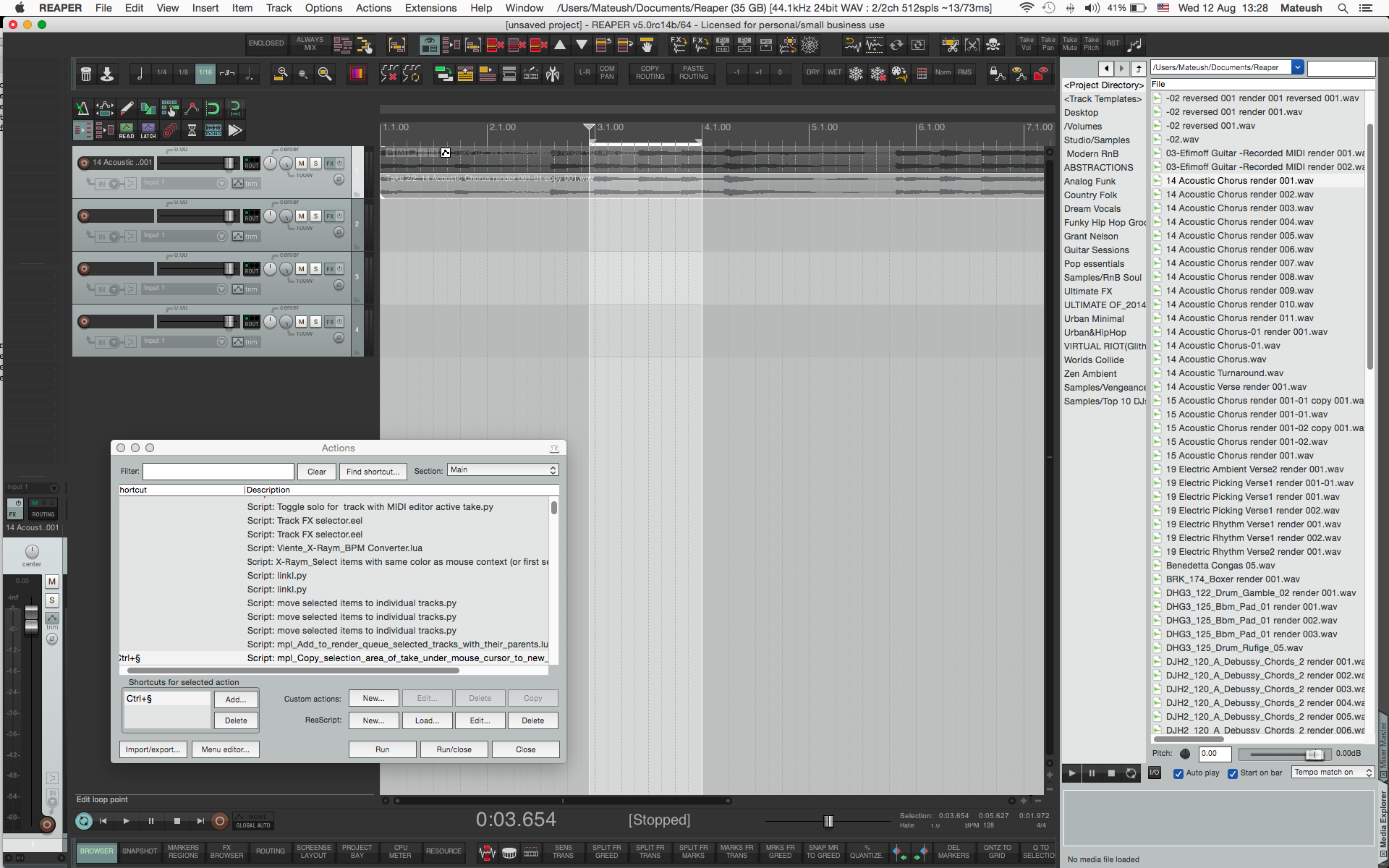Click the hourglass icon in main toolbar
This screenshot has width=1389, height=868.
tap(192, 130)
